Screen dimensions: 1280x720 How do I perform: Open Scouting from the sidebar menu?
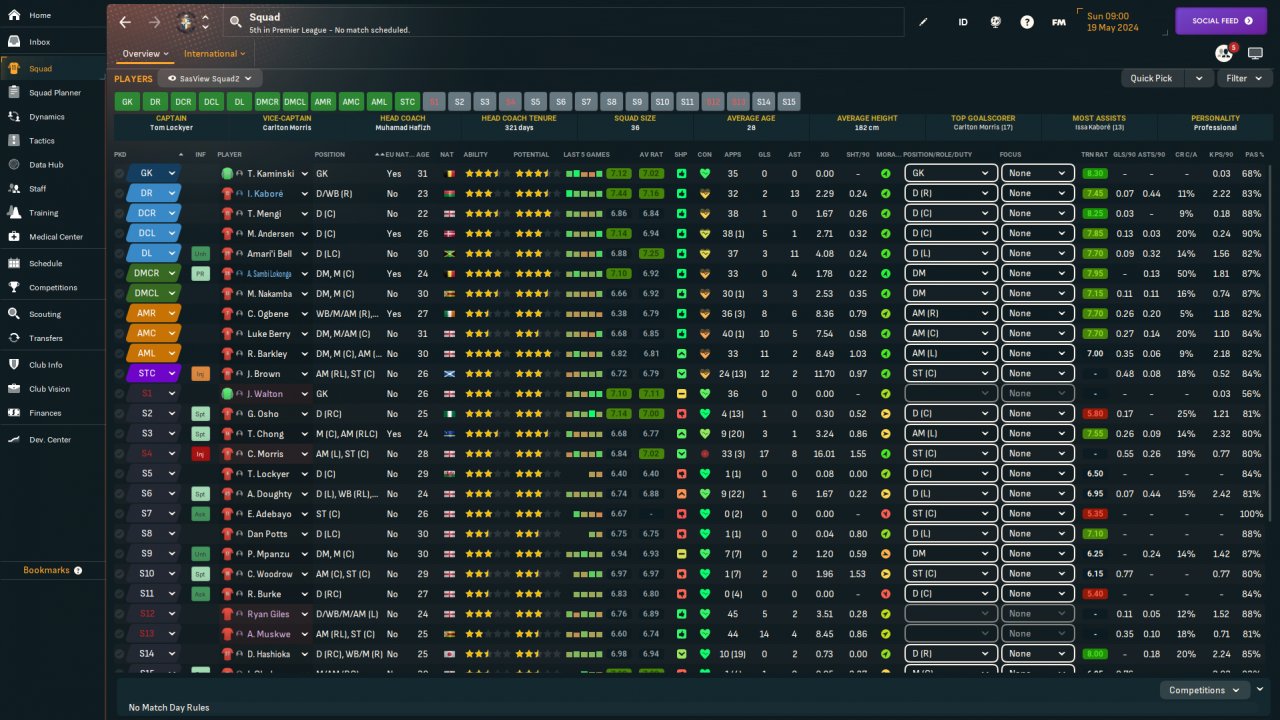point(45,314)
